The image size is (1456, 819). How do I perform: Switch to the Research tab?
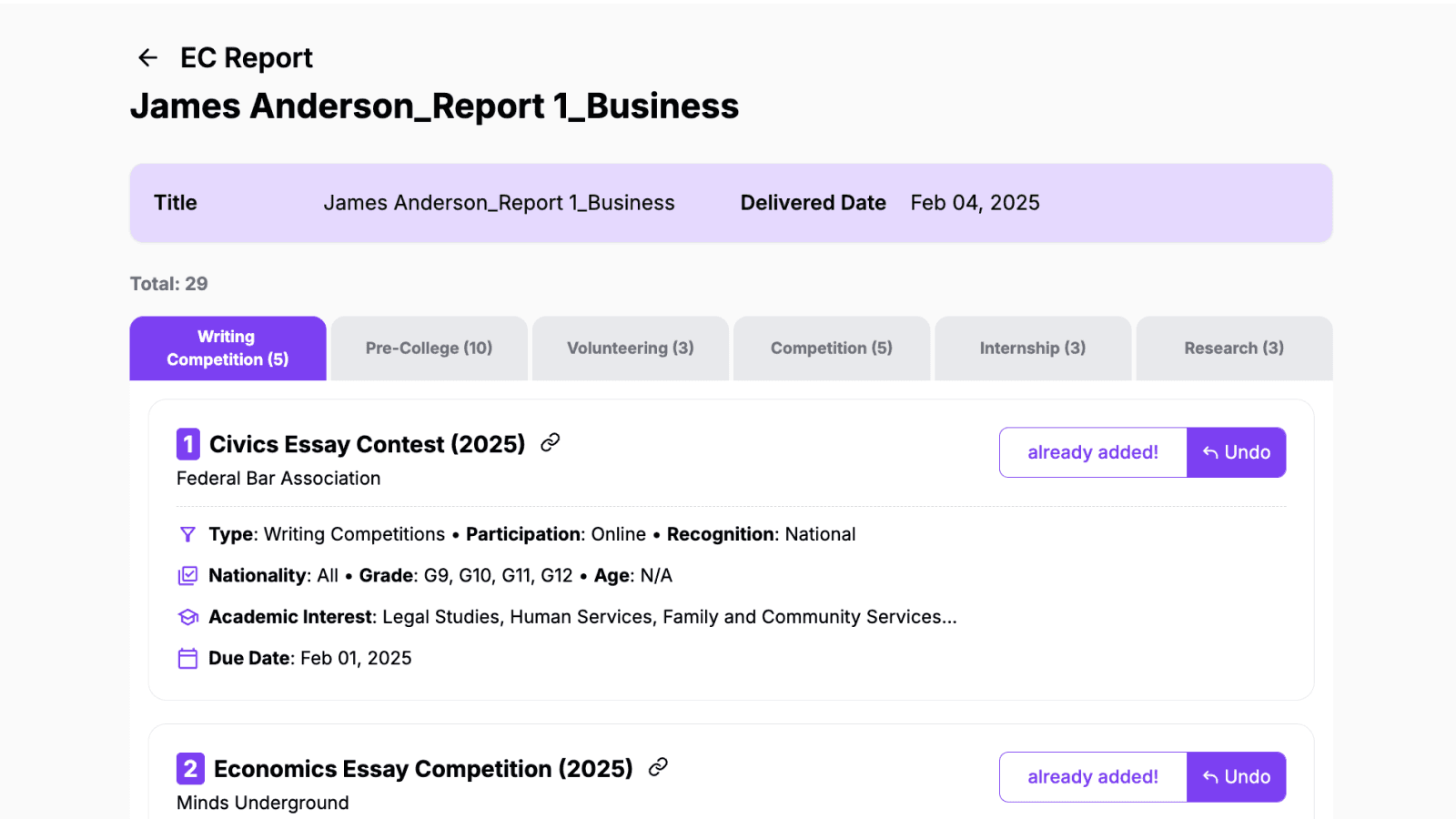1234,348
